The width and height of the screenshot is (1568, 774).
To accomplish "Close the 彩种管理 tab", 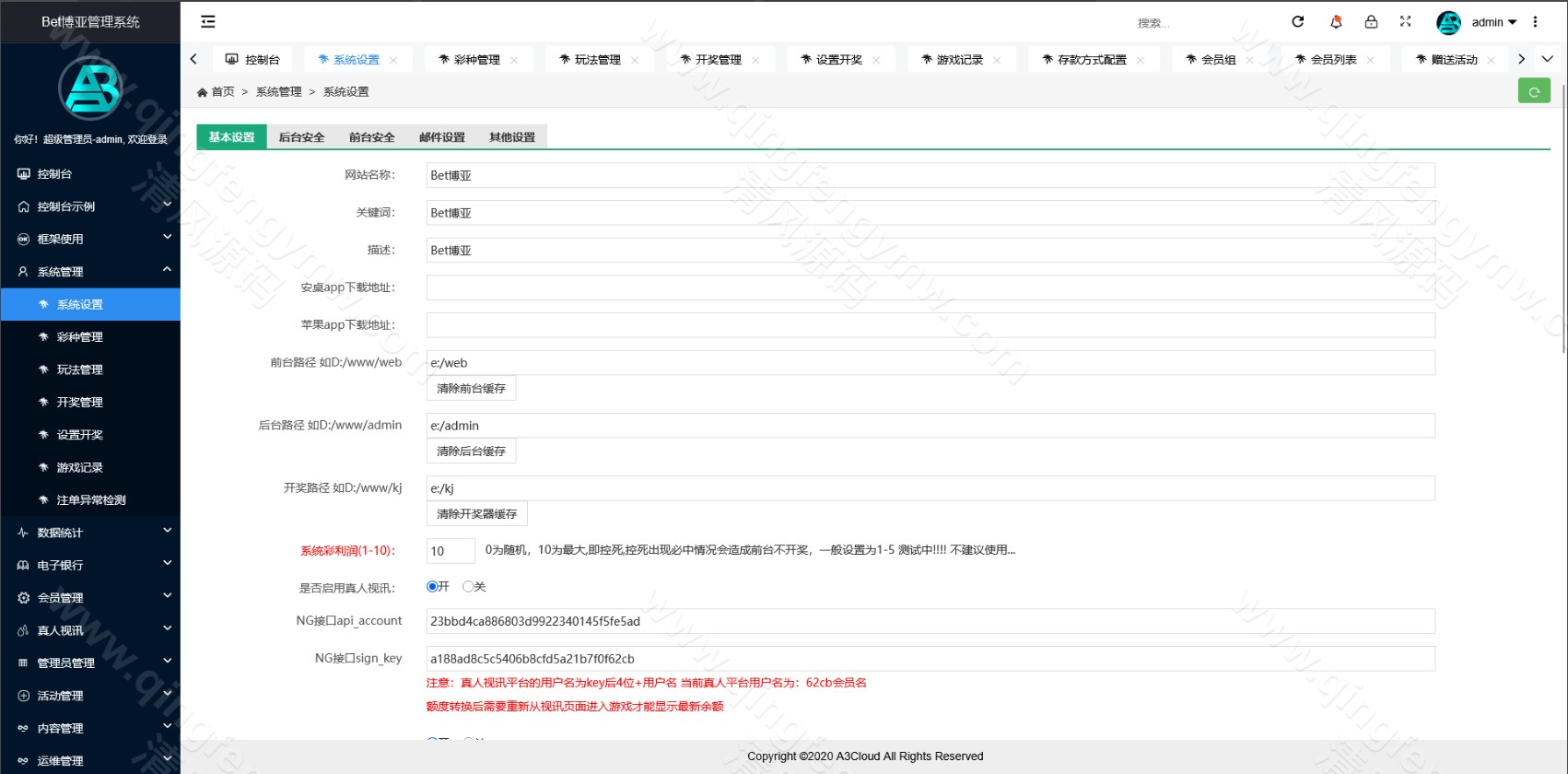I will click(514, 60).
